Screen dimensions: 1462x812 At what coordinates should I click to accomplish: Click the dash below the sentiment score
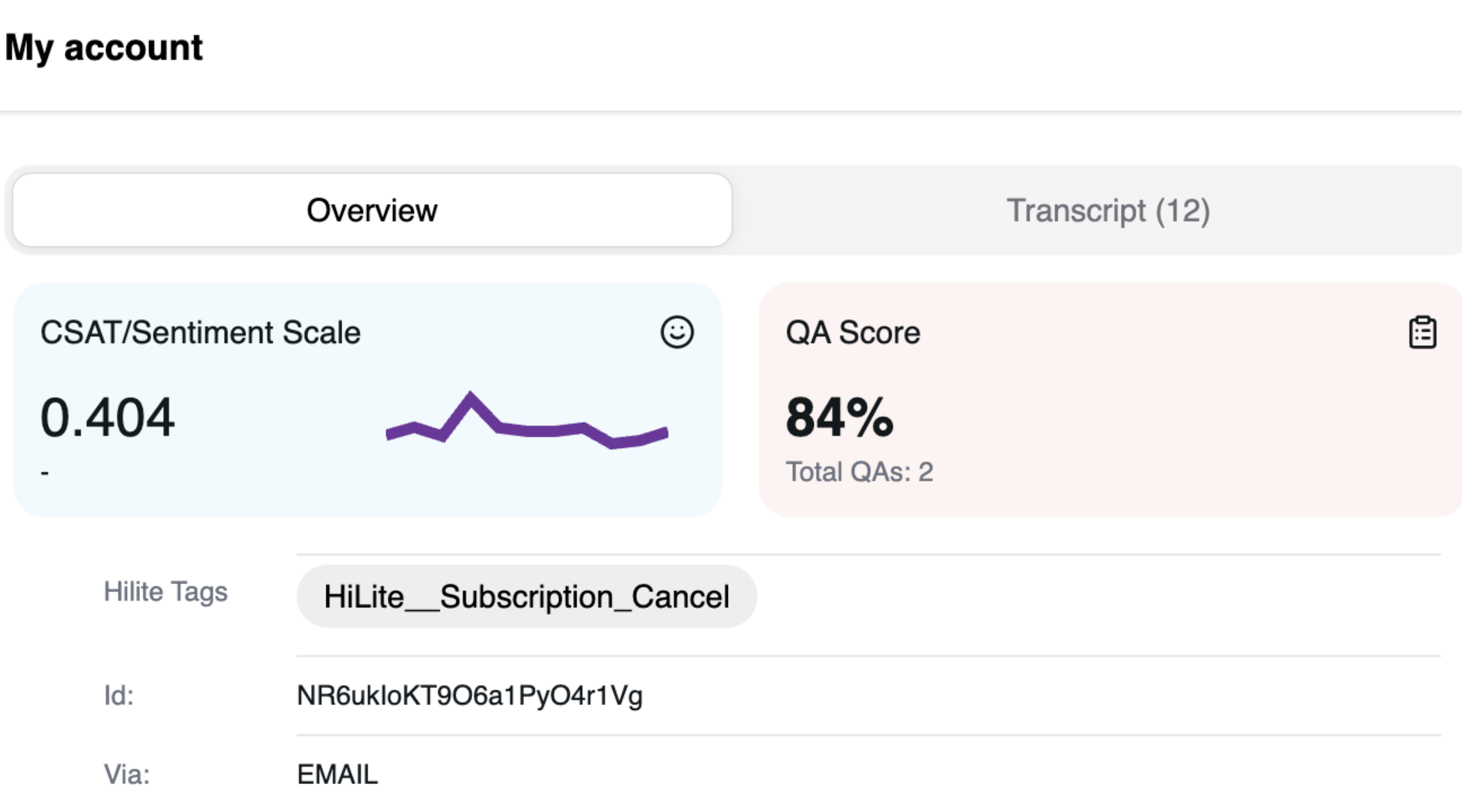coord(45,472)
